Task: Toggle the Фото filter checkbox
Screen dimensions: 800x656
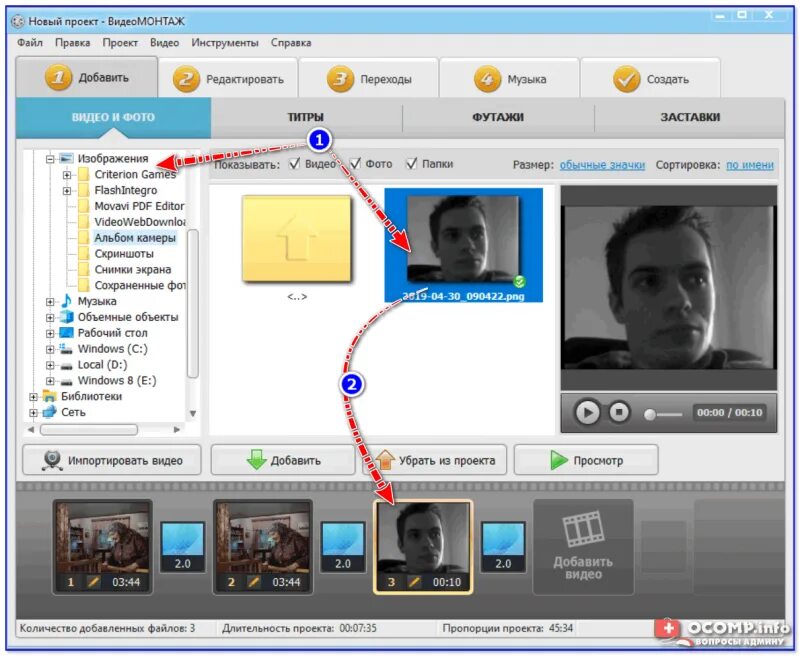Action: pos(355,164)
